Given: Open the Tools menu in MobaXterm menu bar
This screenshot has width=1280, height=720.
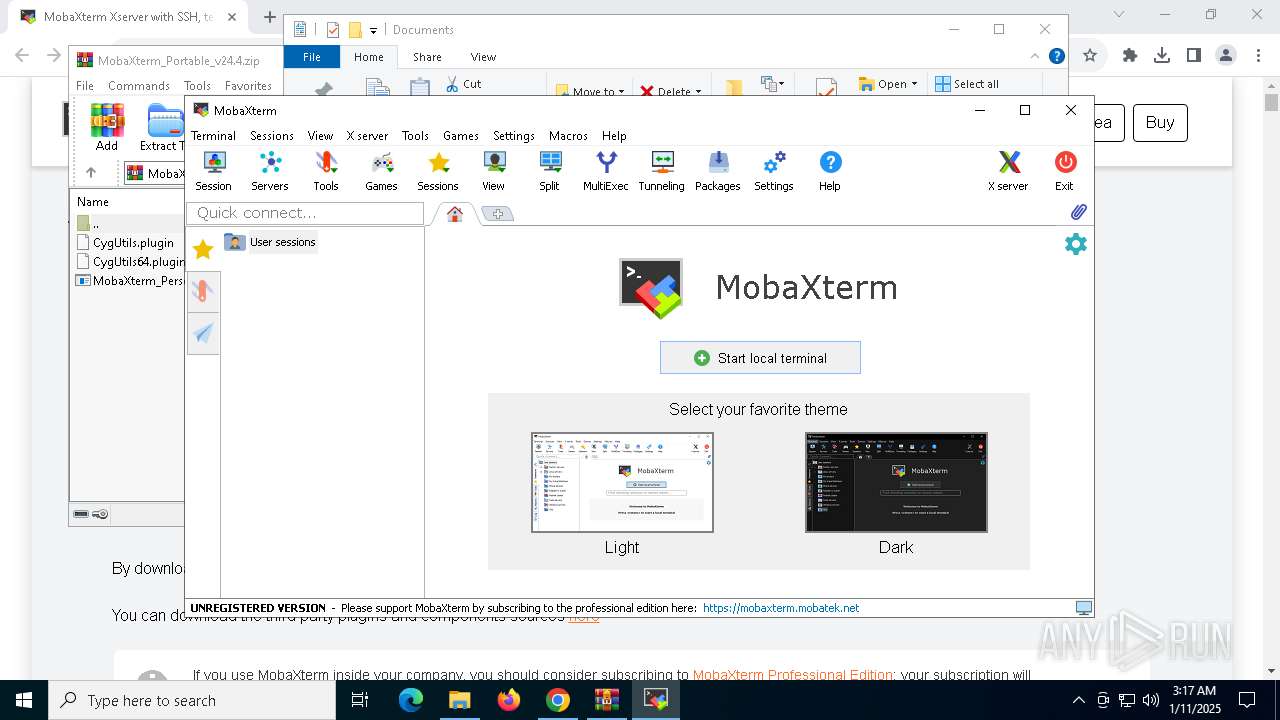Looking at the screenshot, I should [415, 136].
